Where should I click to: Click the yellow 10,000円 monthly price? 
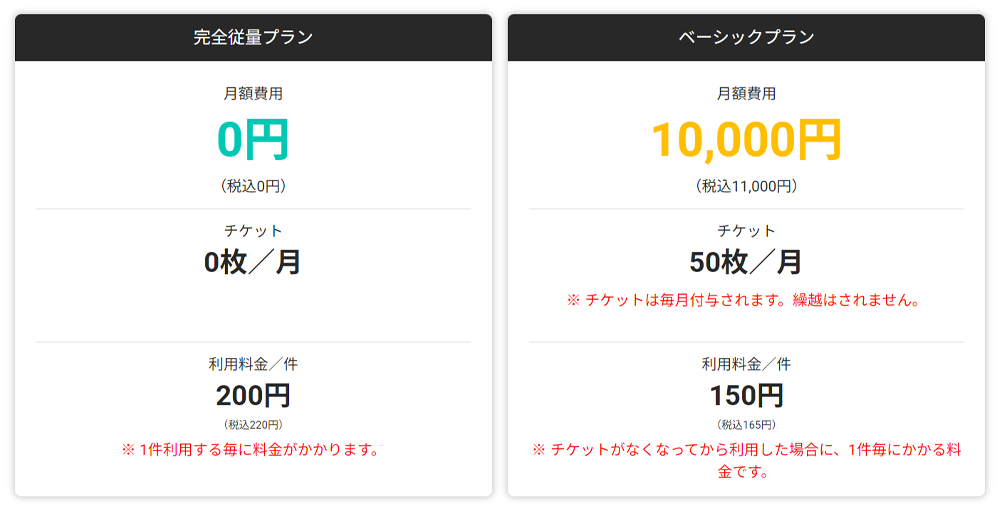tap(746, 141)
